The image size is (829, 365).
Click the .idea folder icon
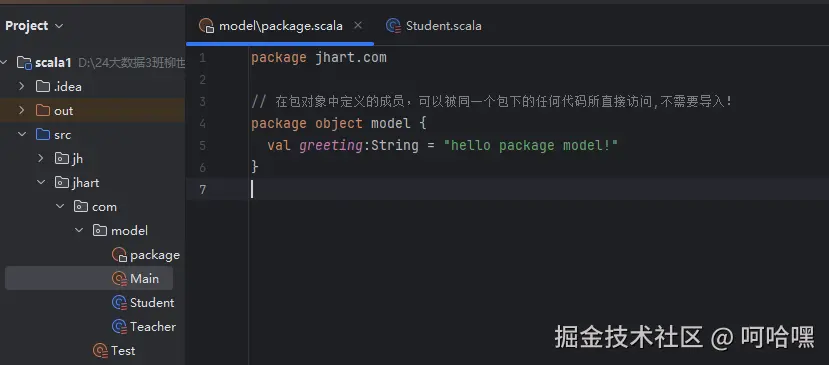coord(43,86)
